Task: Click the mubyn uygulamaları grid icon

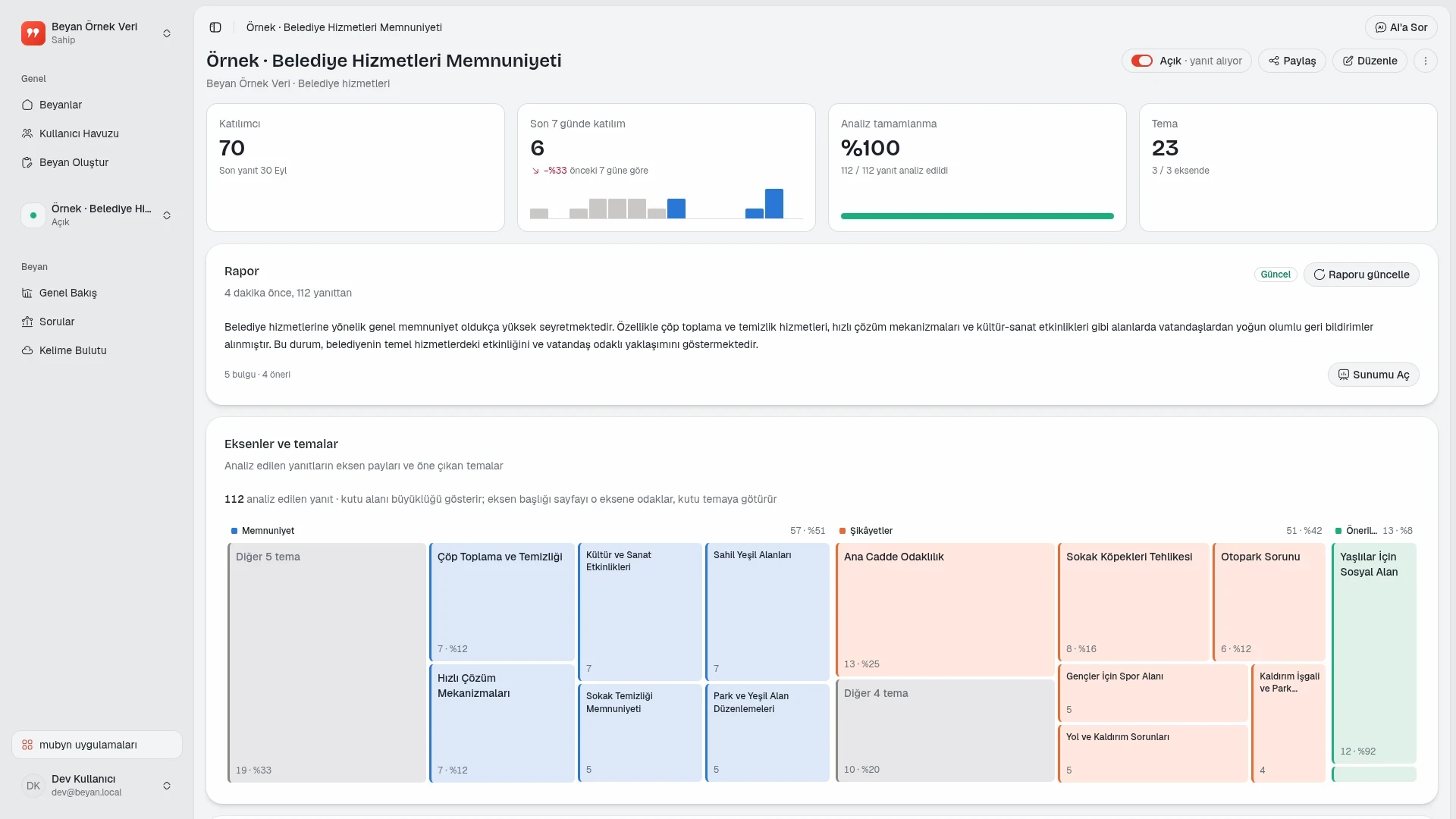Action: point(27,745)
